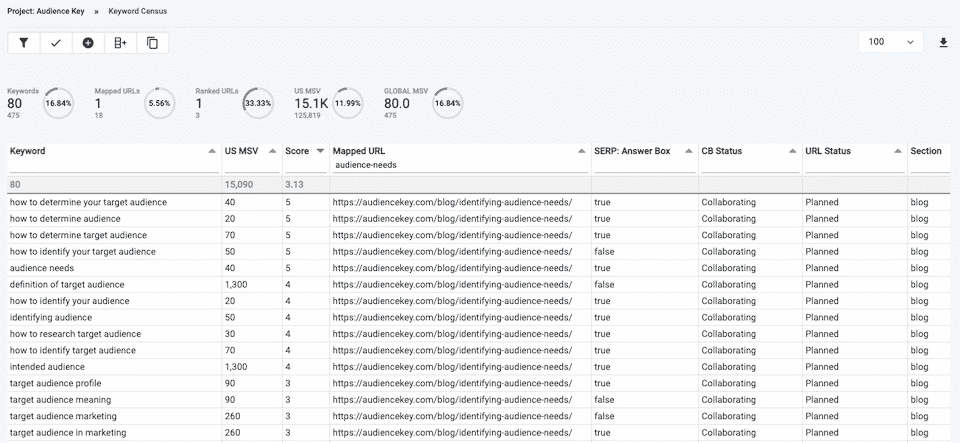The width and height of the screenshot is (960, 443).
Task: Click Score 3 for 'target audience profile'
Action: coord(288,384)
